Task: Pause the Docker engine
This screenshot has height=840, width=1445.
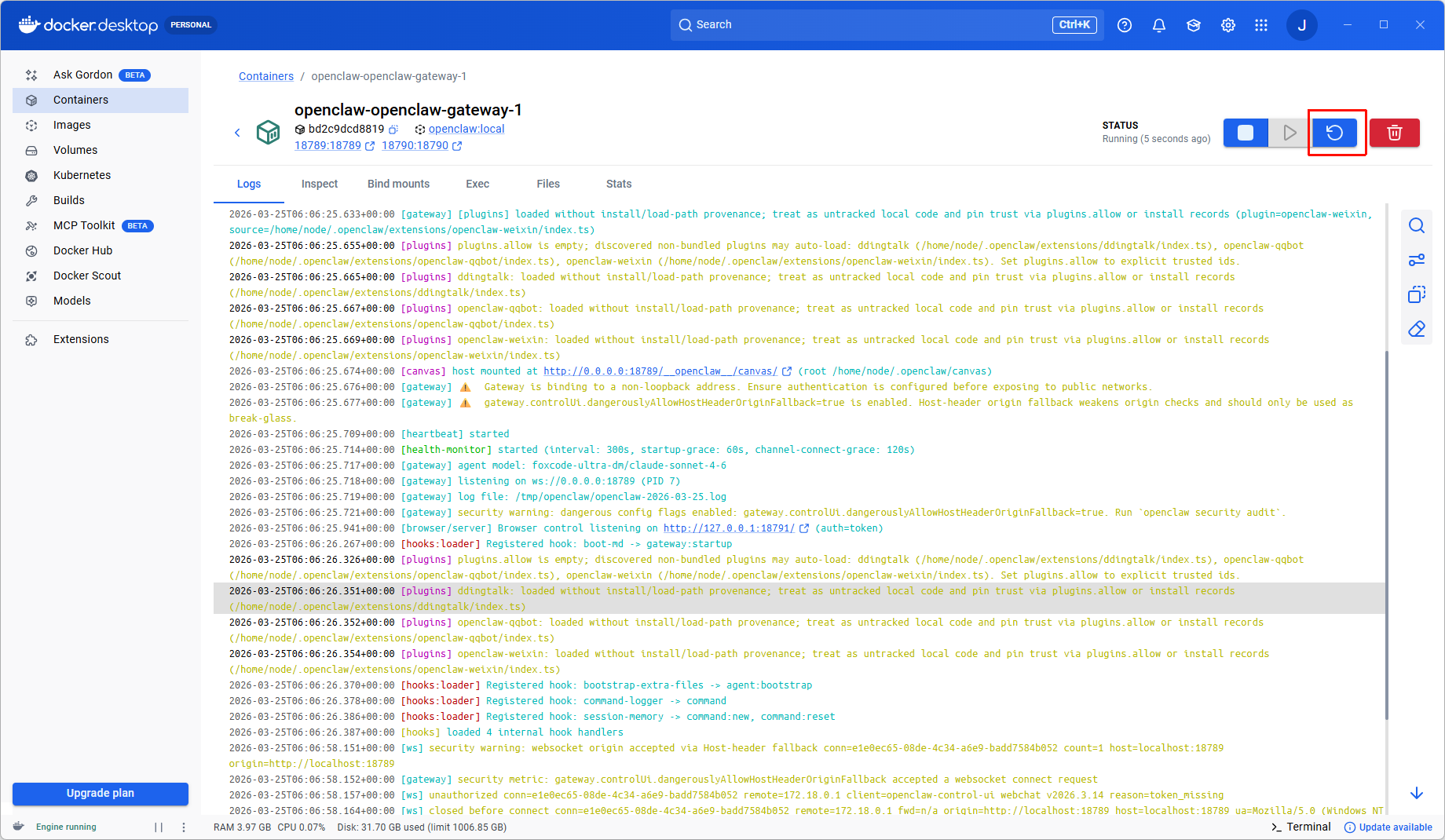Action: [159, 827]
